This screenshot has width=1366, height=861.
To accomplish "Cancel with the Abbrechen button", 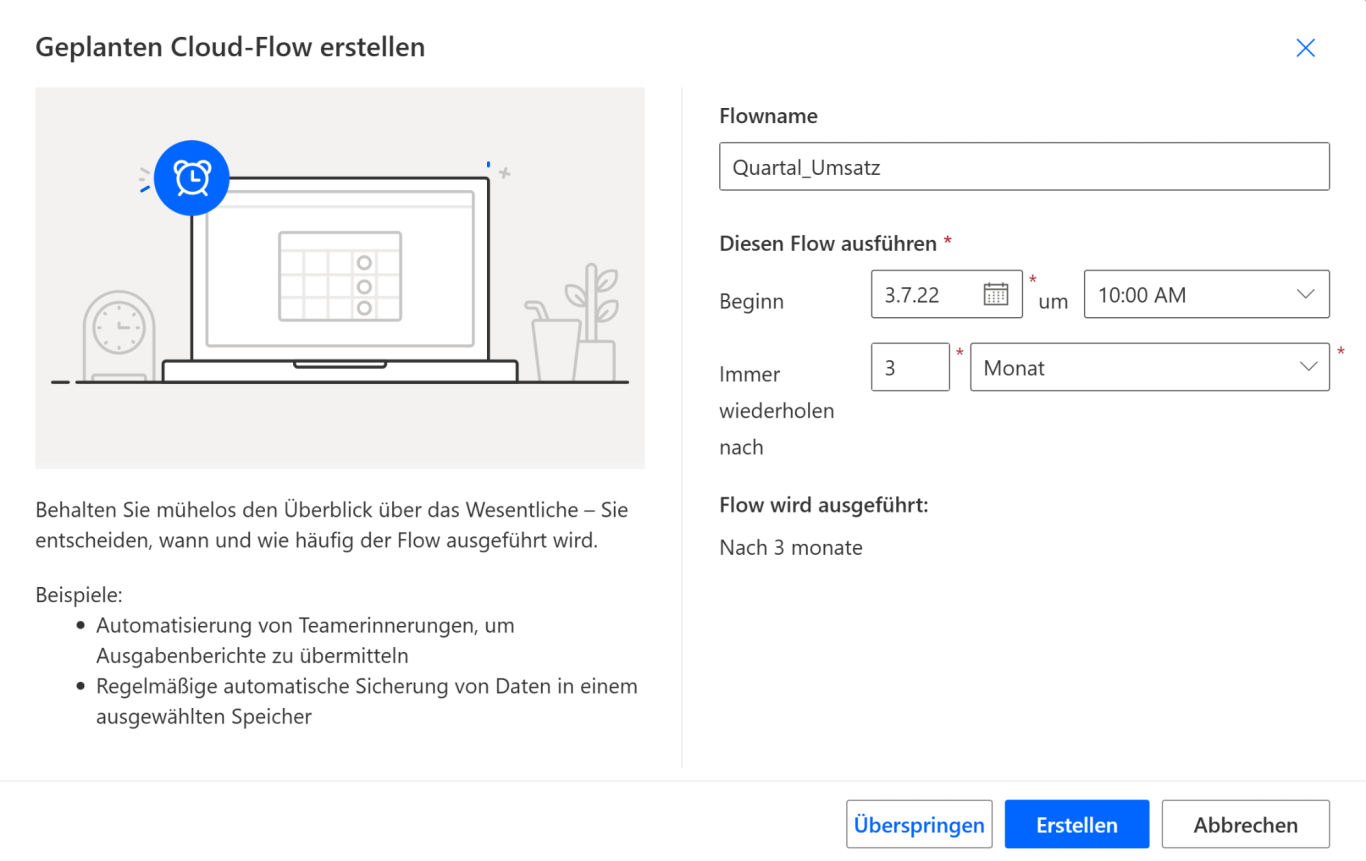I will click(1245, 825).
